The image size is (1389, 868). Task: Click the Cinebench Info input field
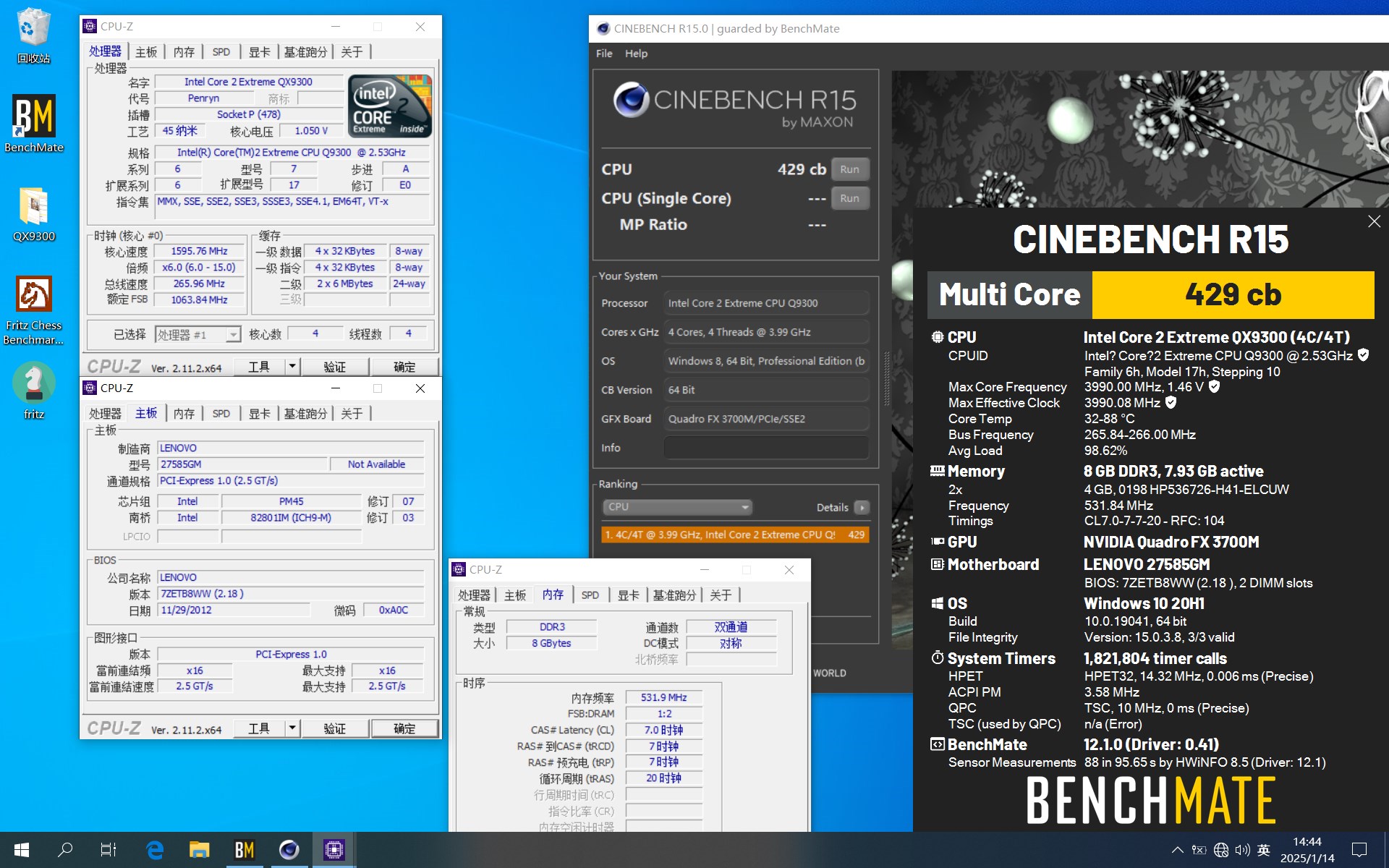pos(766,448)
